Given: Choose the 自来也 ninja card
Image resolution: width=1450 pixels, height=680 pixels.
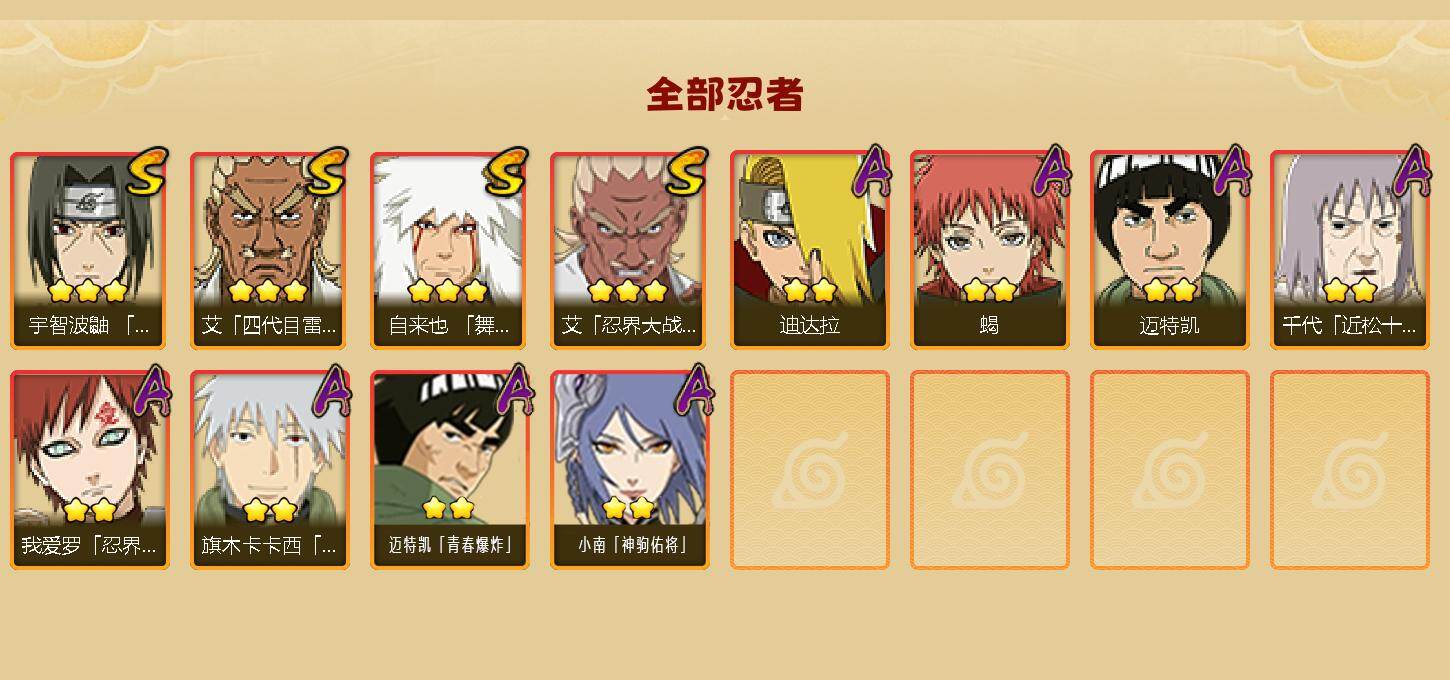Looking at the screenshot, I should 449,250.
